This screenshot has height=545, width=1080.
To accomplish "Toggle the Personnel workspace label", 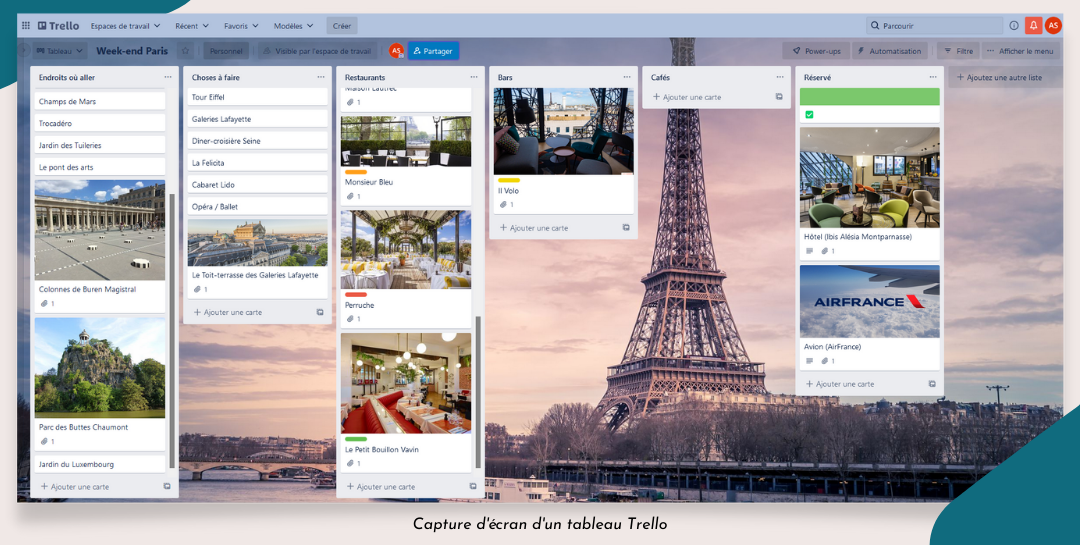I will [x=226, y=51].
